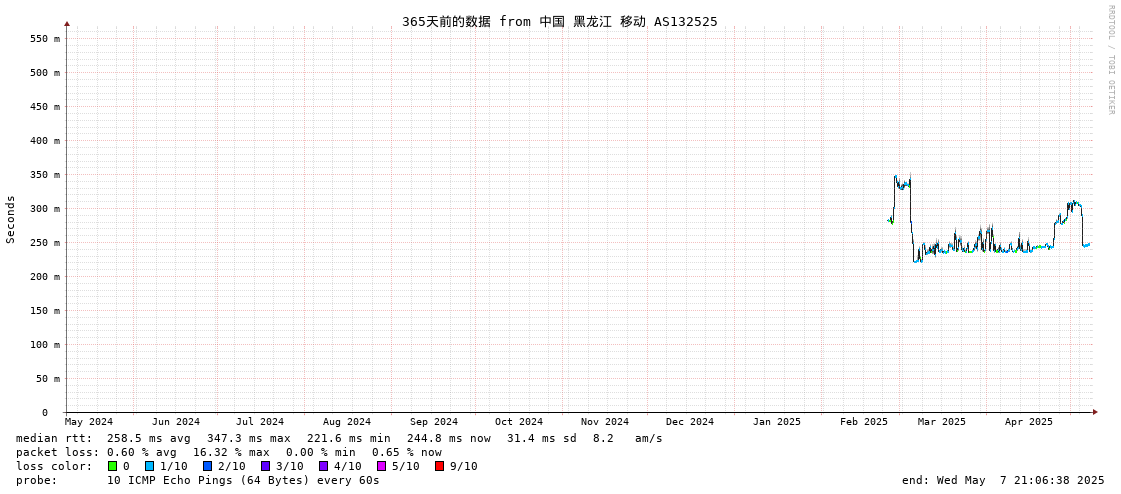Click the '350 m' y-axis label
The width and height of the screenshot is (1121, 494).
(45, 174)
